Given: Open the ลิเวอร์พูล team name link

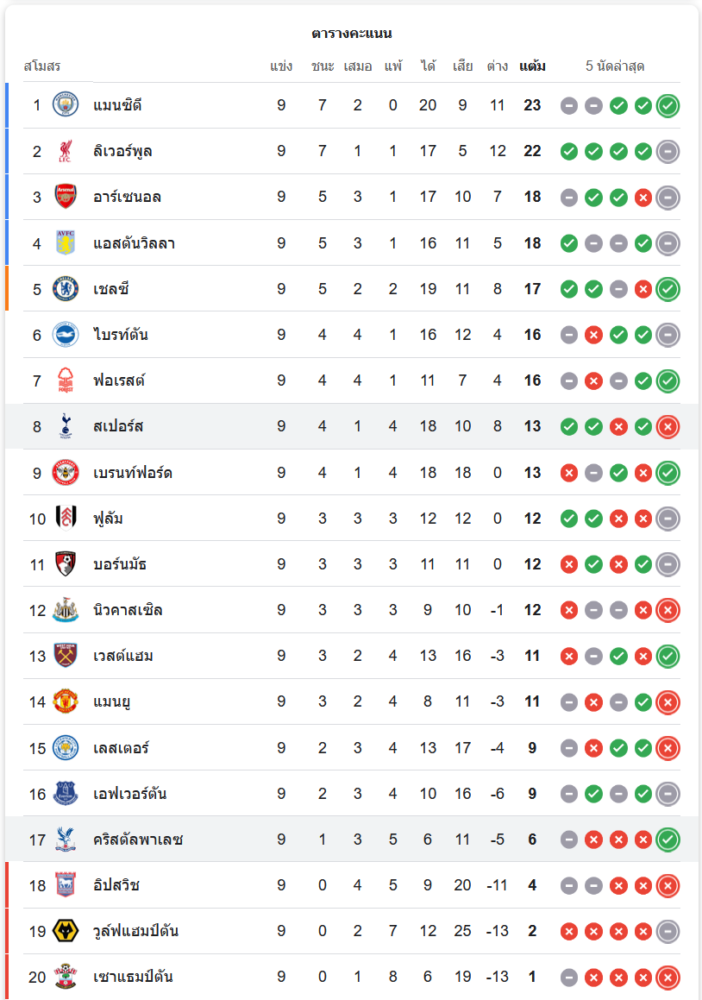Looking at the screenshot, I should 122,151.
